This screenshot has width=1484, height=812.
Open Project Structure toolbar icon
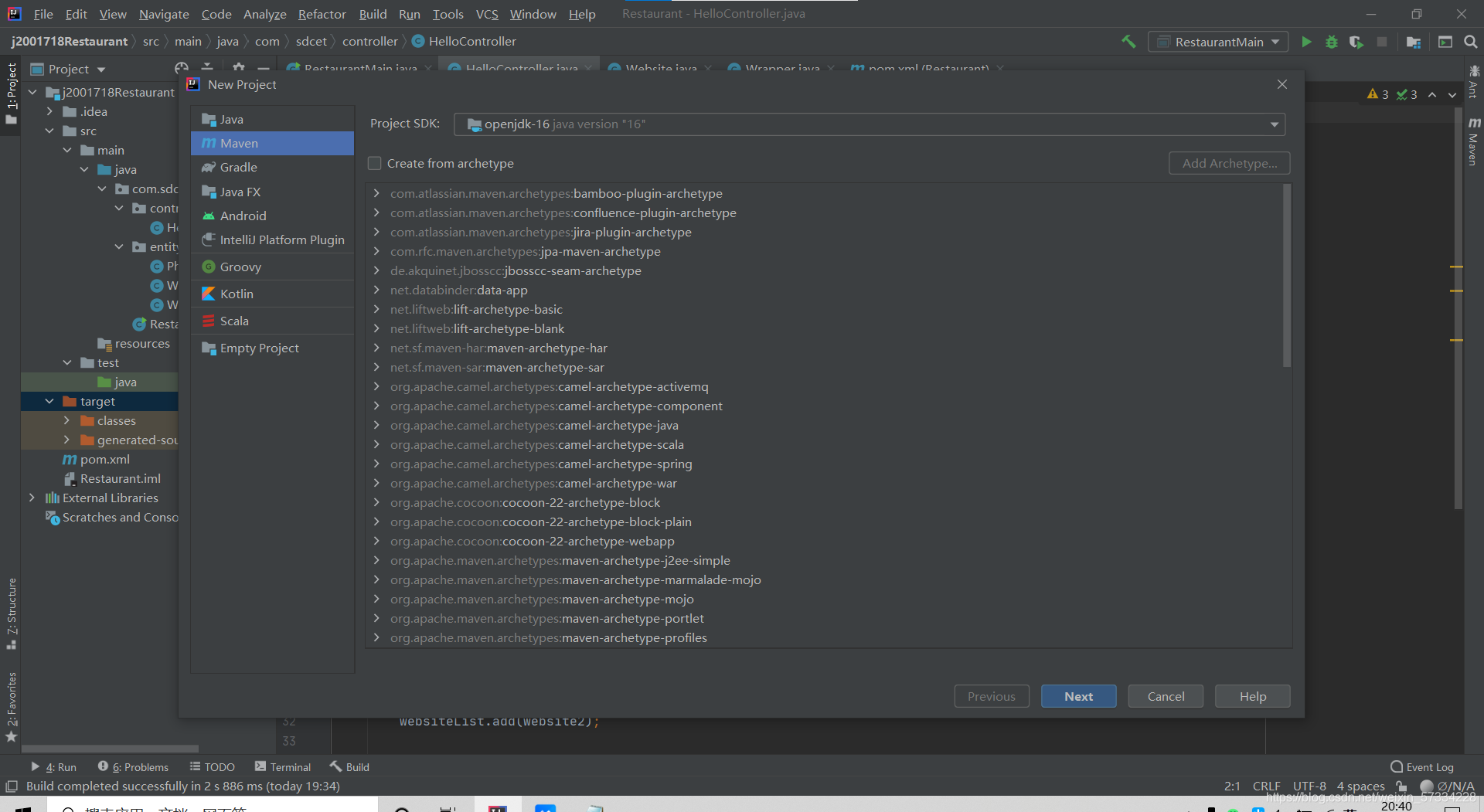[1414, 42]
